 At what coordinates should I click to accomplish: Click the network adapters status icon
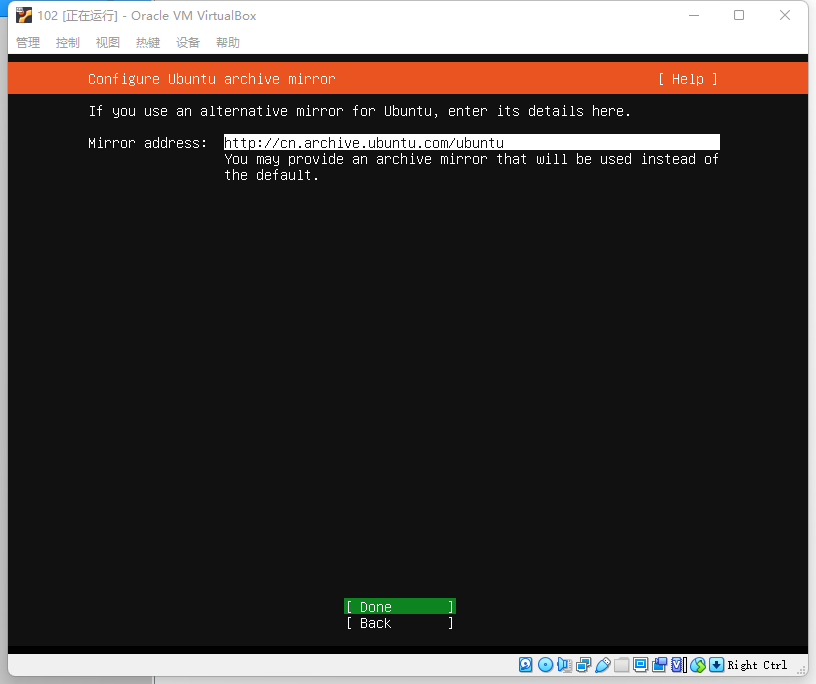coord(584,665)
